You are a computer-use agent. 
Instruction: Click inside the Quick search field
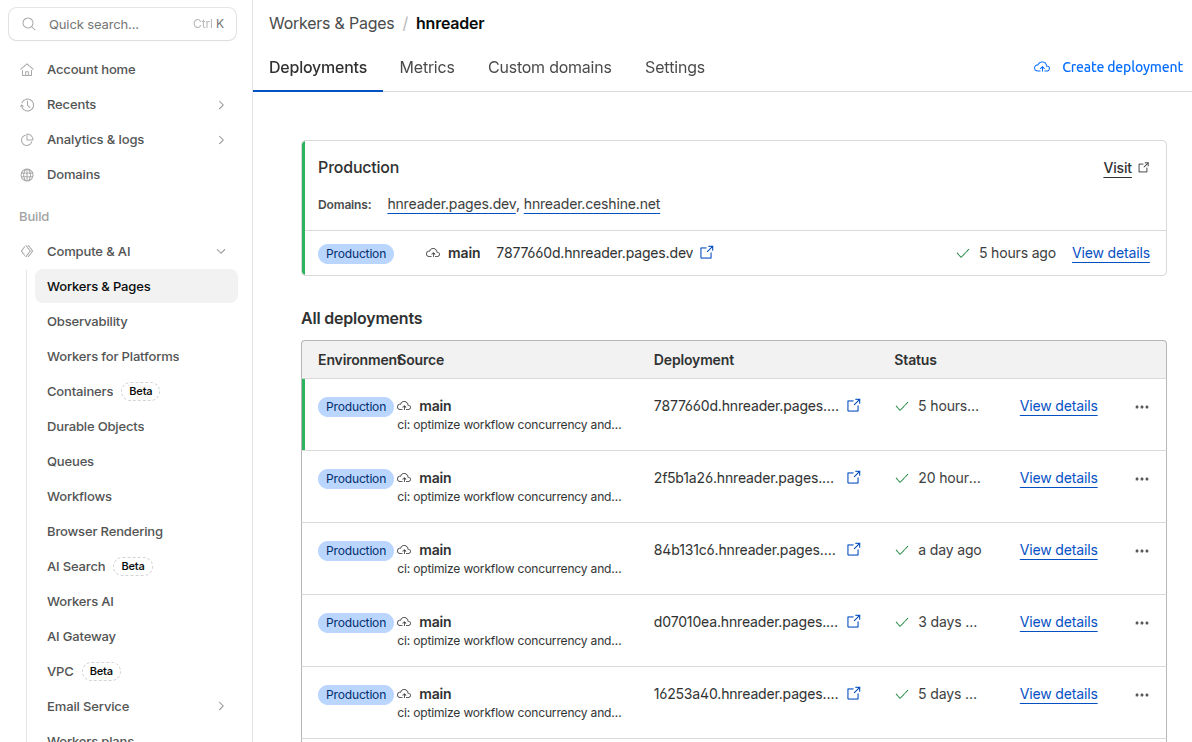(110, 23)
